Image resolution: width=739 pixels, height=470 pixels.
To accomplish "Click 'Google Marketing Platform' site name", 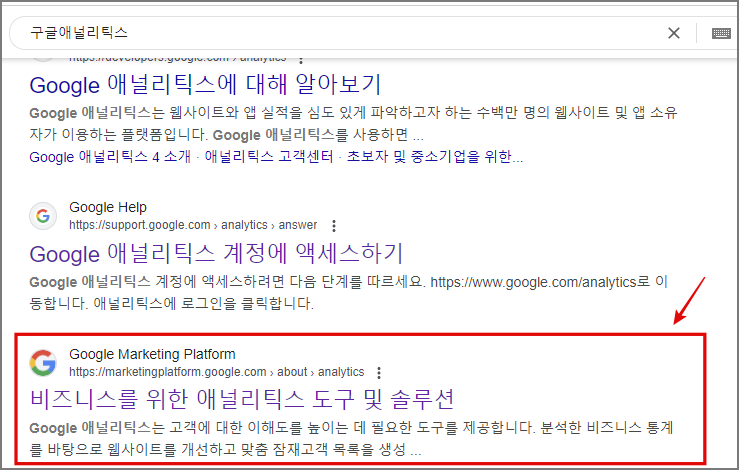I will click(x=152, y=355).
